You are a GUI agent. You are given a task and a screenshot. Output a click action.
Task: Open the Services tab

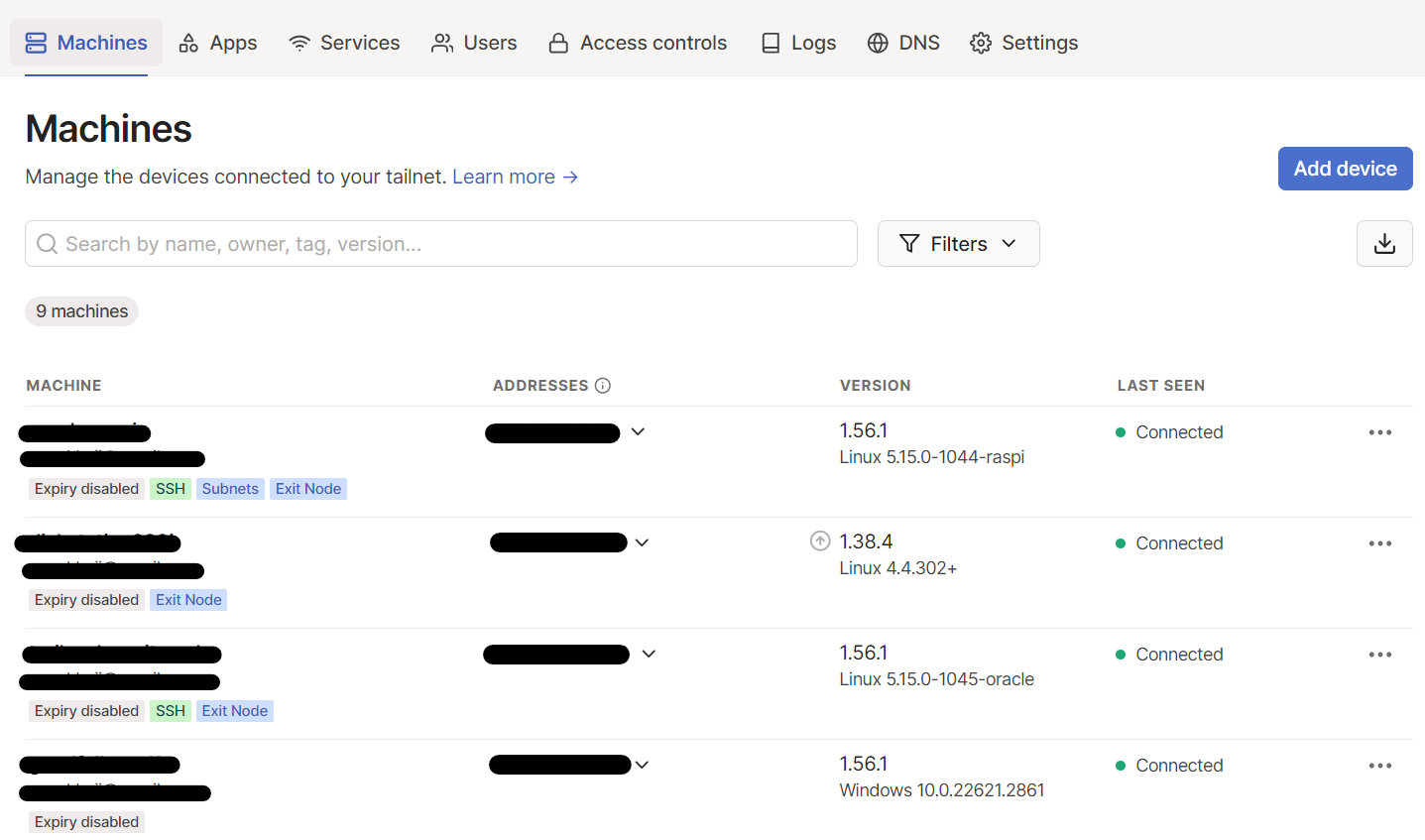coord(344,43)
